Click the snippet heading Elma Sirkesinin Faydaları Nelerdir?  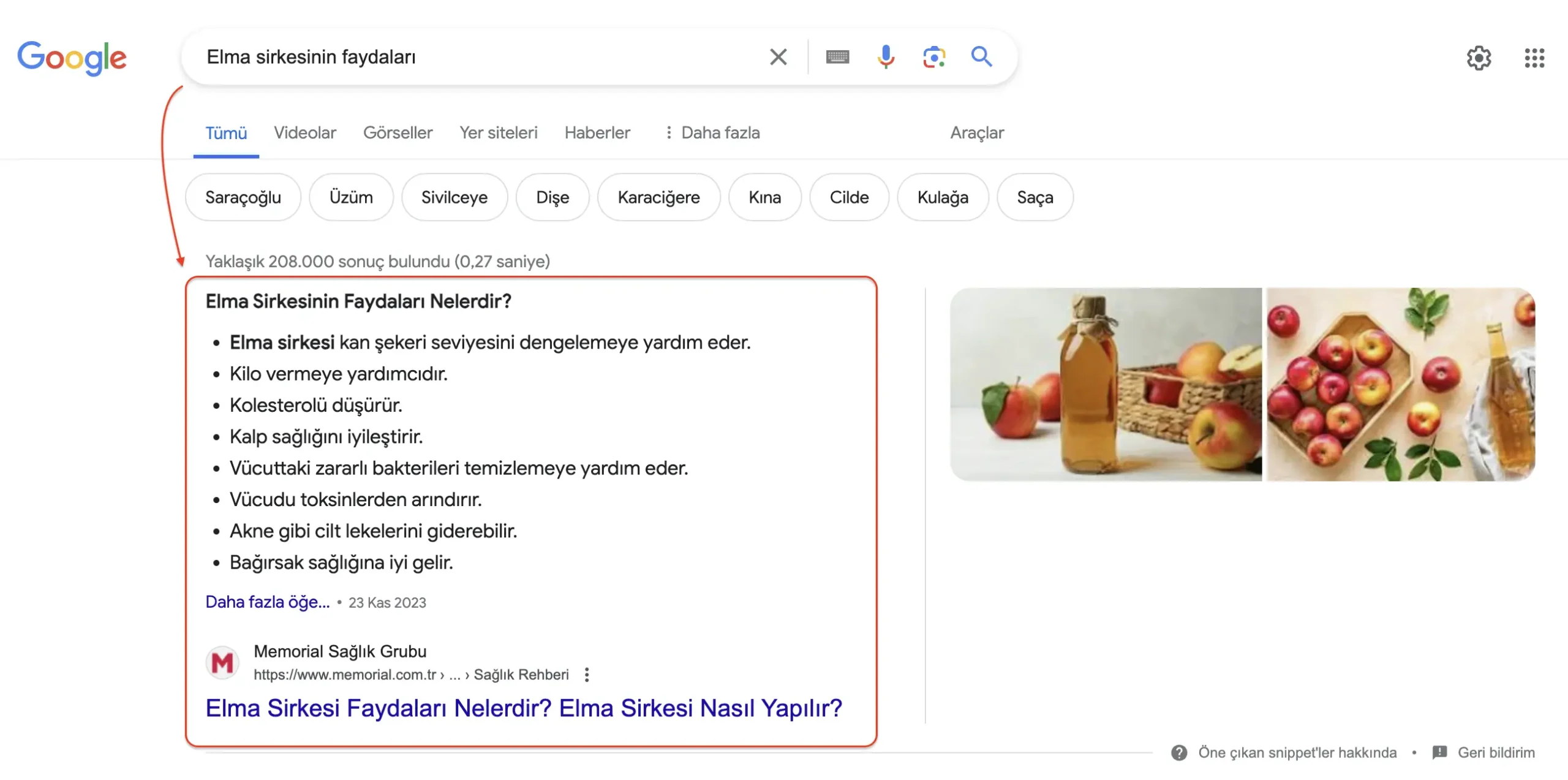[358, 301]
